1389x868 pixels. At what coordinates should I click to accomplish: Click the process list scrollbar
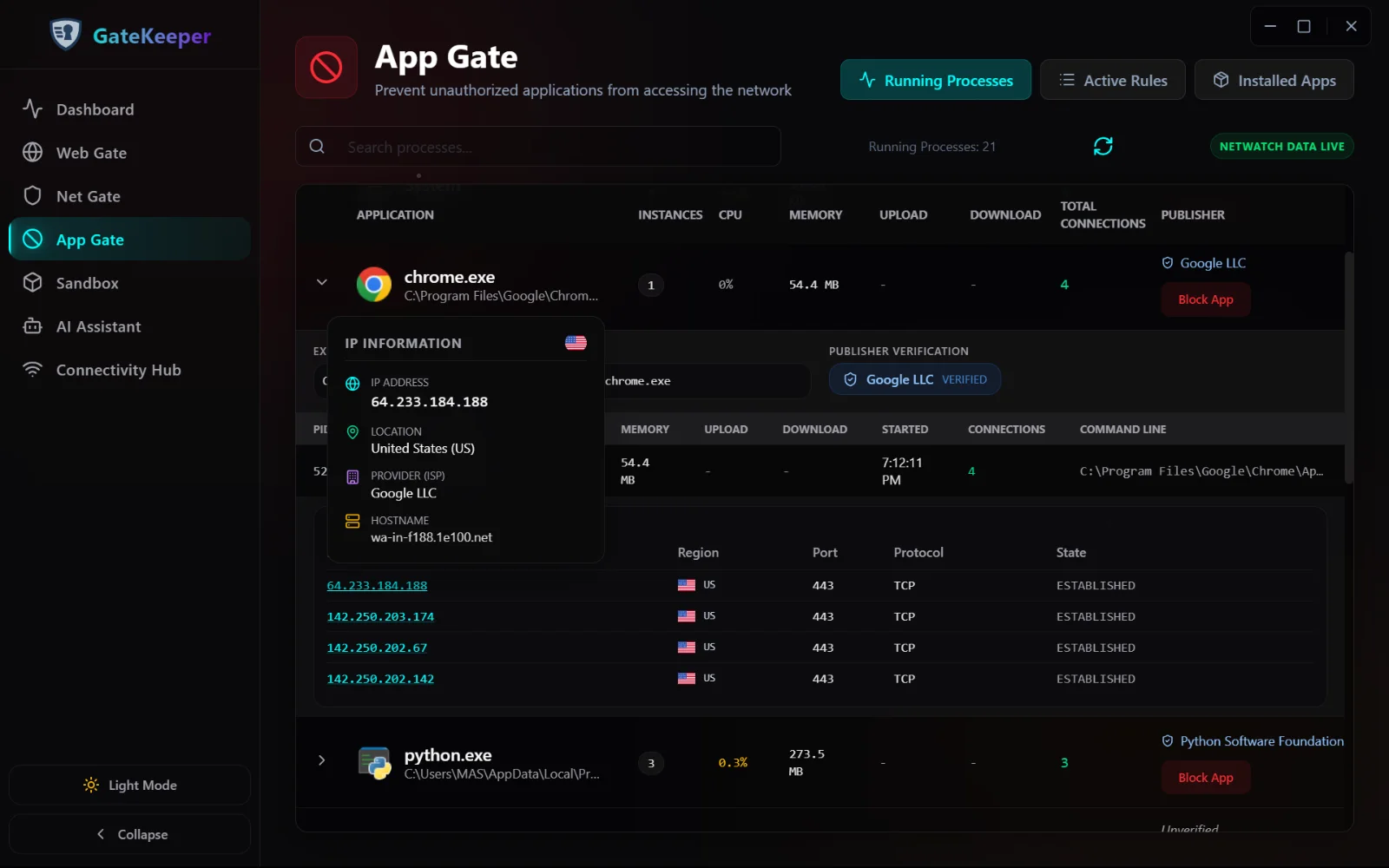tap(1348, 366)
